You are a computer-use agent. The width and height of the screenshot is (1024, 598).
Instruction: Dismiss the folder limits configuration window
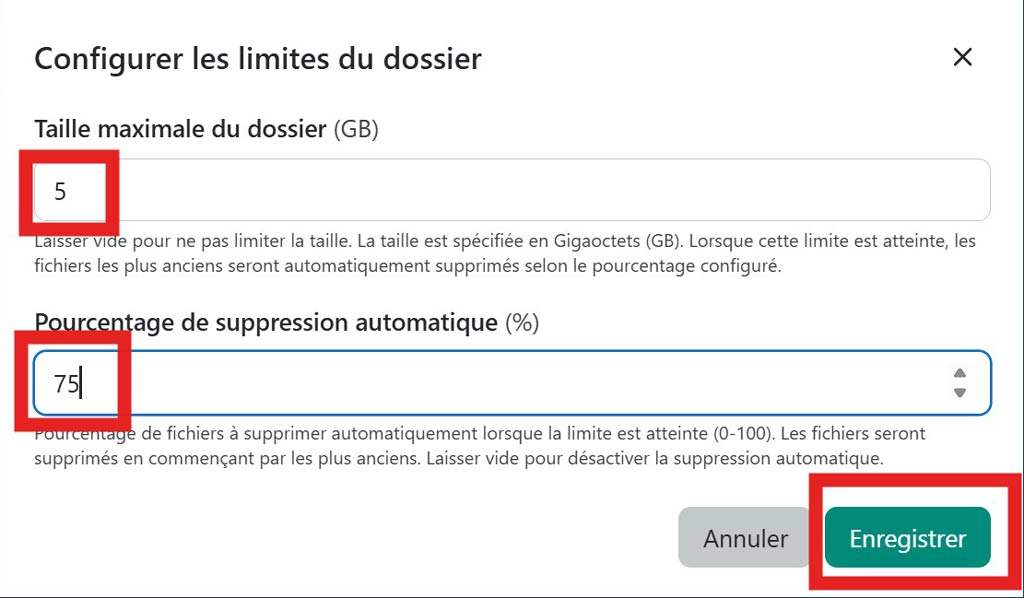(962, 57)
